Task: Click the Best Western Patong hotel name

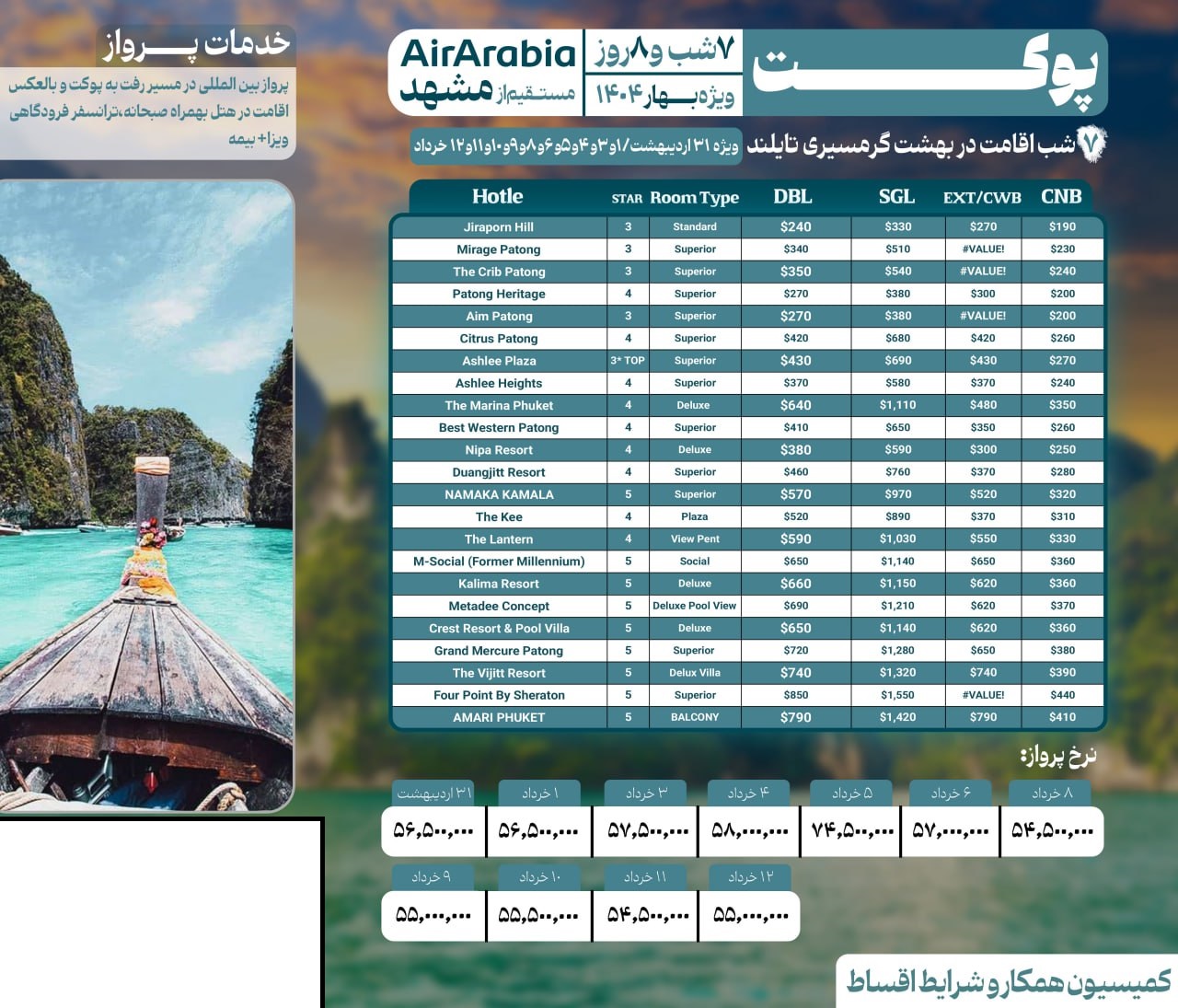Action: coord(499,427)
